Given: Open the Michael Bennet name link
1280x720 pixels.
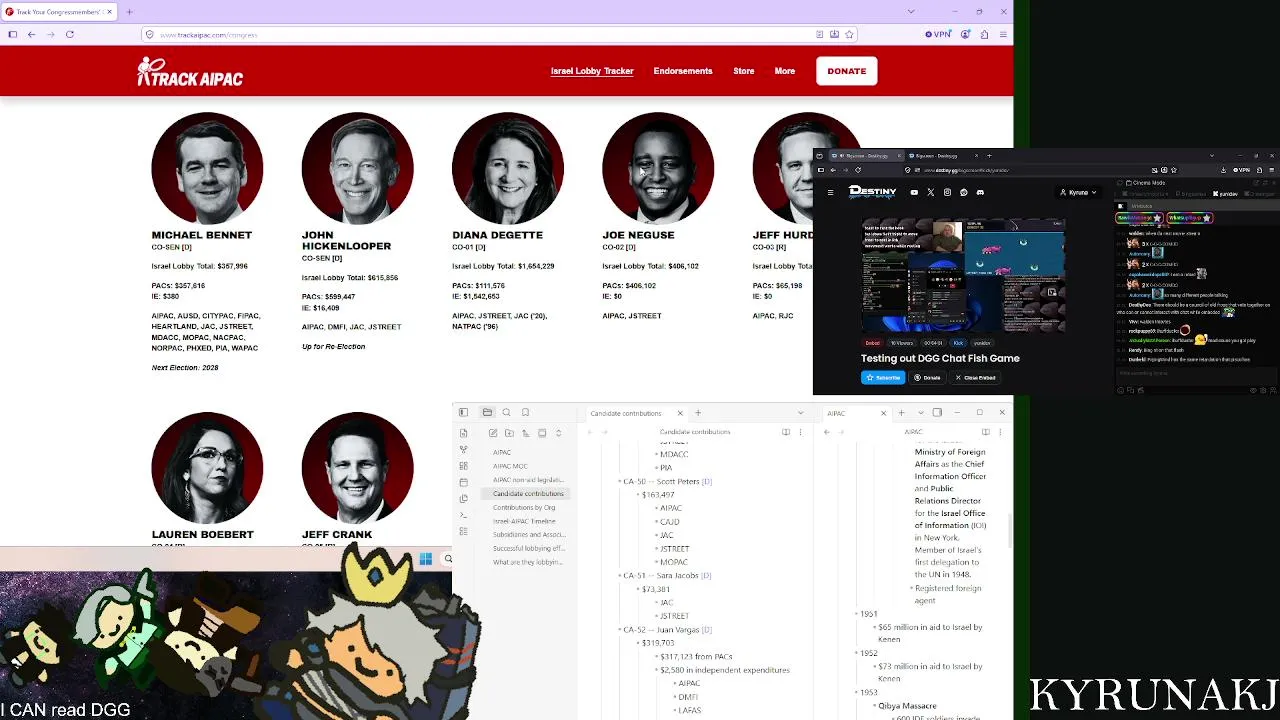Looking at the screenshot, I should pyautogui.click(x=202, y=235).
